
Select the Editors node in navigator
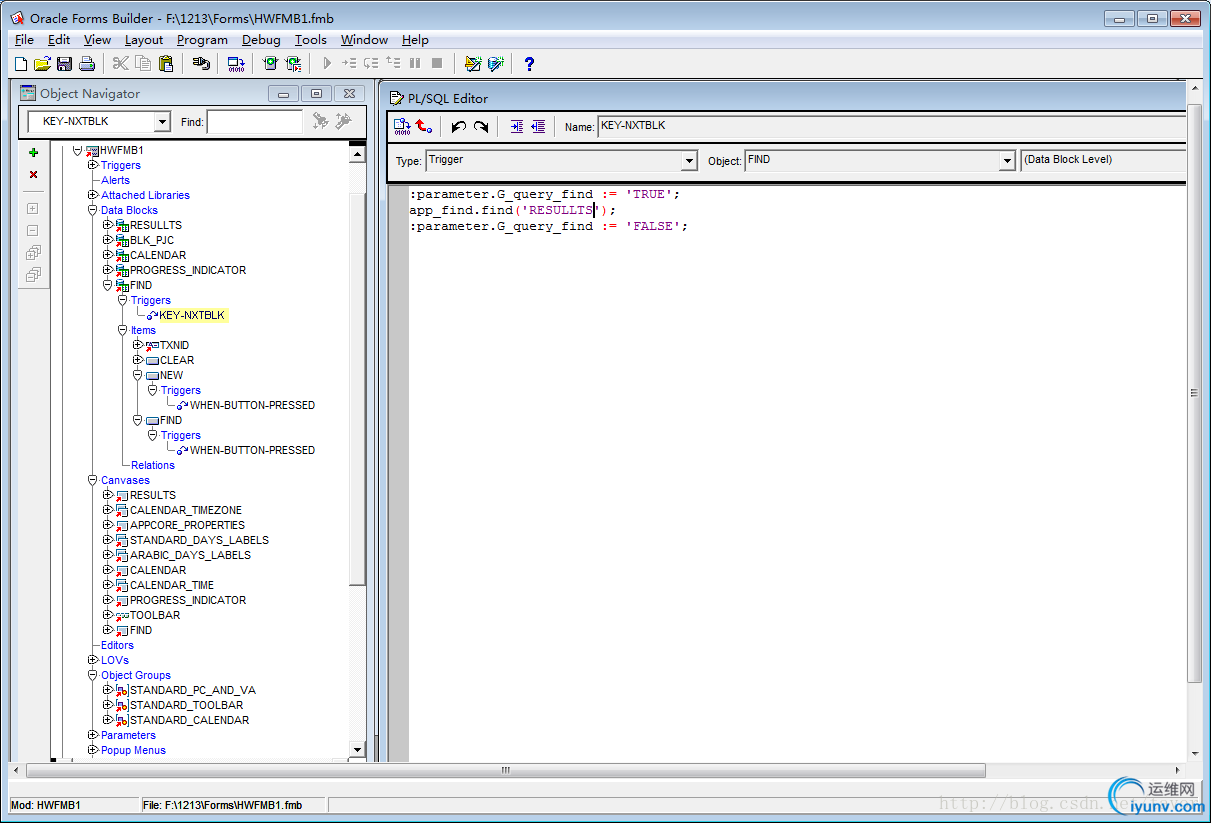click(x=117, y=645)
